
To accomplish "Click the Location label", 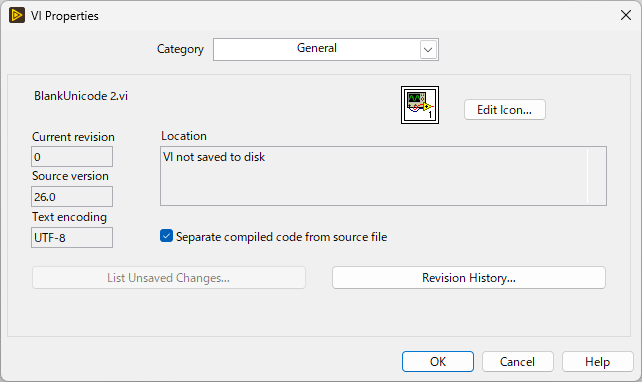I will pyautogui.click(x=184, y=136).
